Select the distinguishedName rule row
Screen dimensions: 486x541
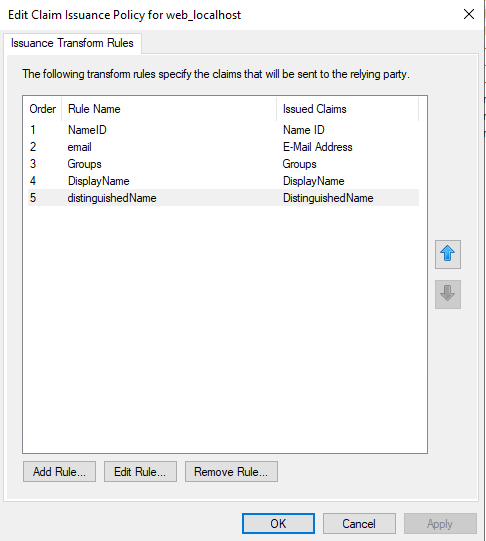click(x=224, y=198)
